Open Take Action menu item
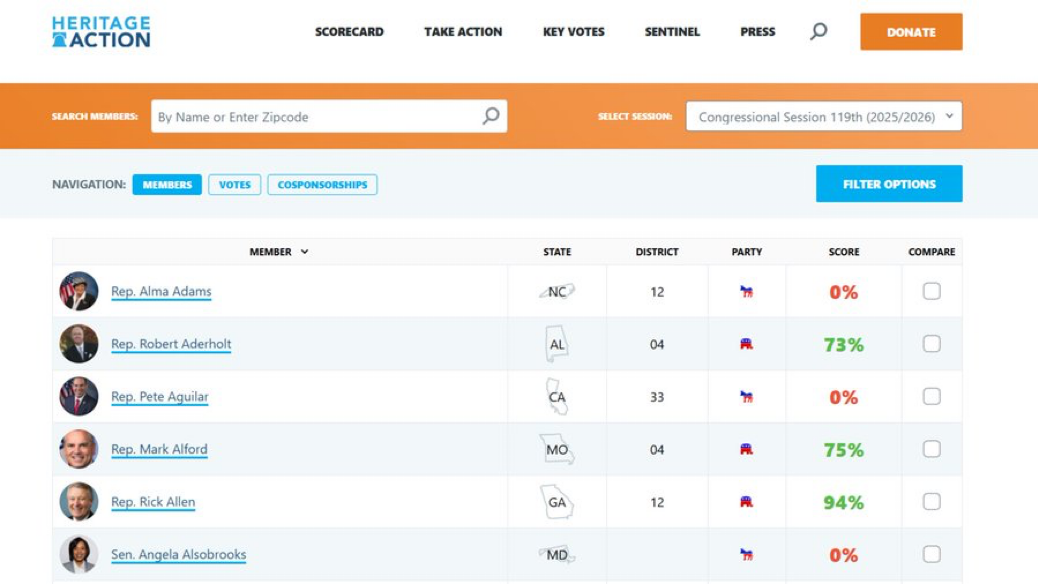This screenshot has width=1038, height=584. click(463, 32)
